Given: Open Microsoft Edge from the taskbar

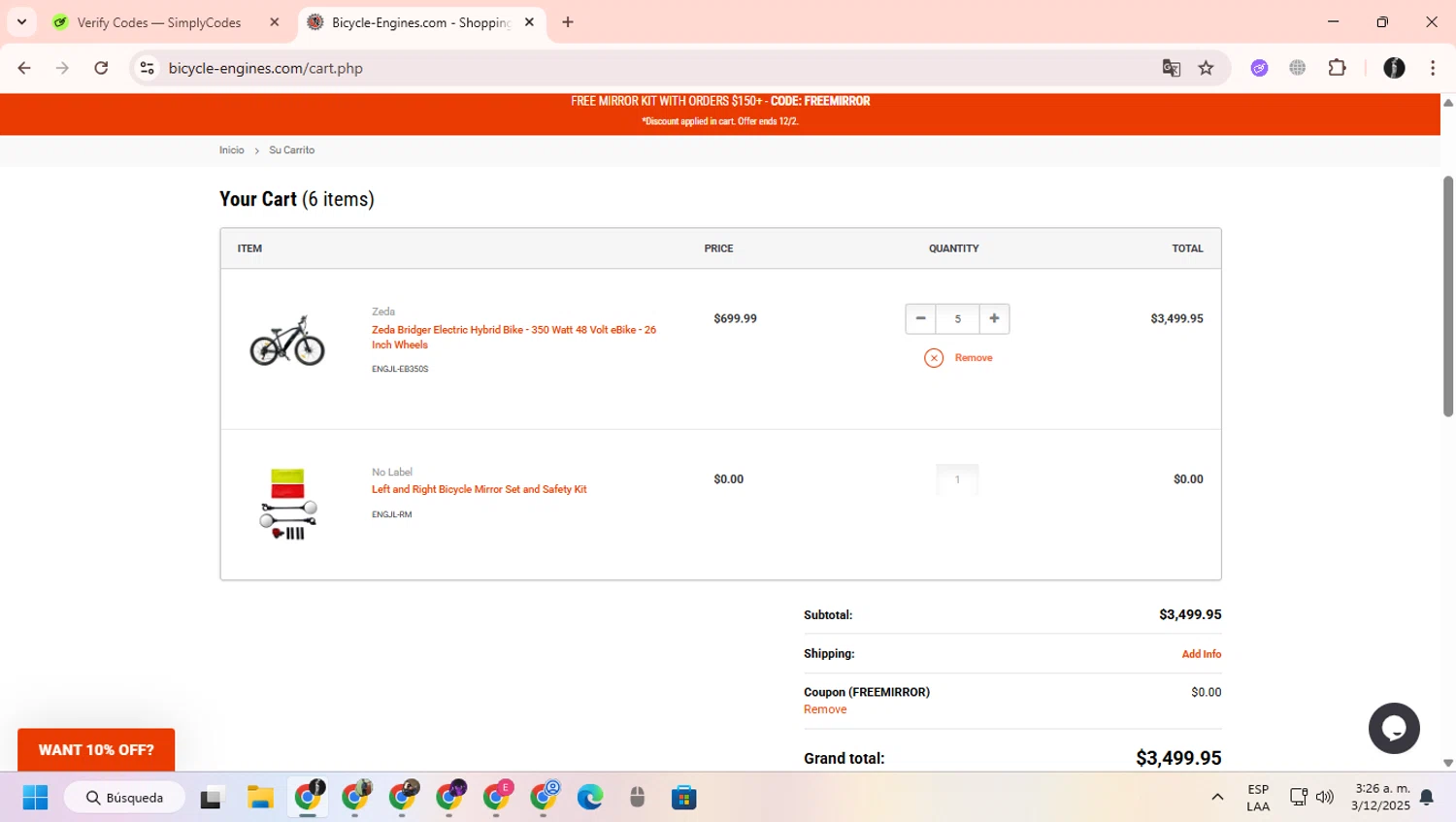Looking at the screenshot, I should 590,798.
